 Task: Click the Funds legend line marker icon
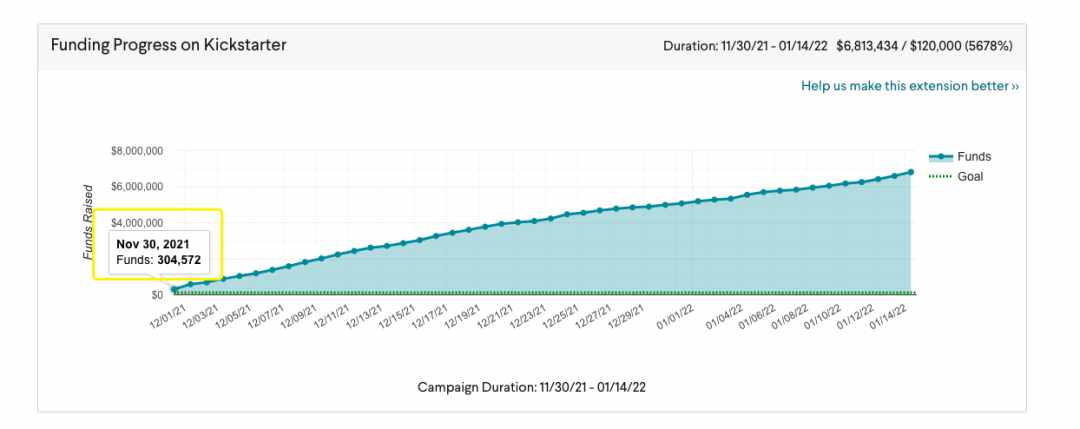(x=940, y=157)
